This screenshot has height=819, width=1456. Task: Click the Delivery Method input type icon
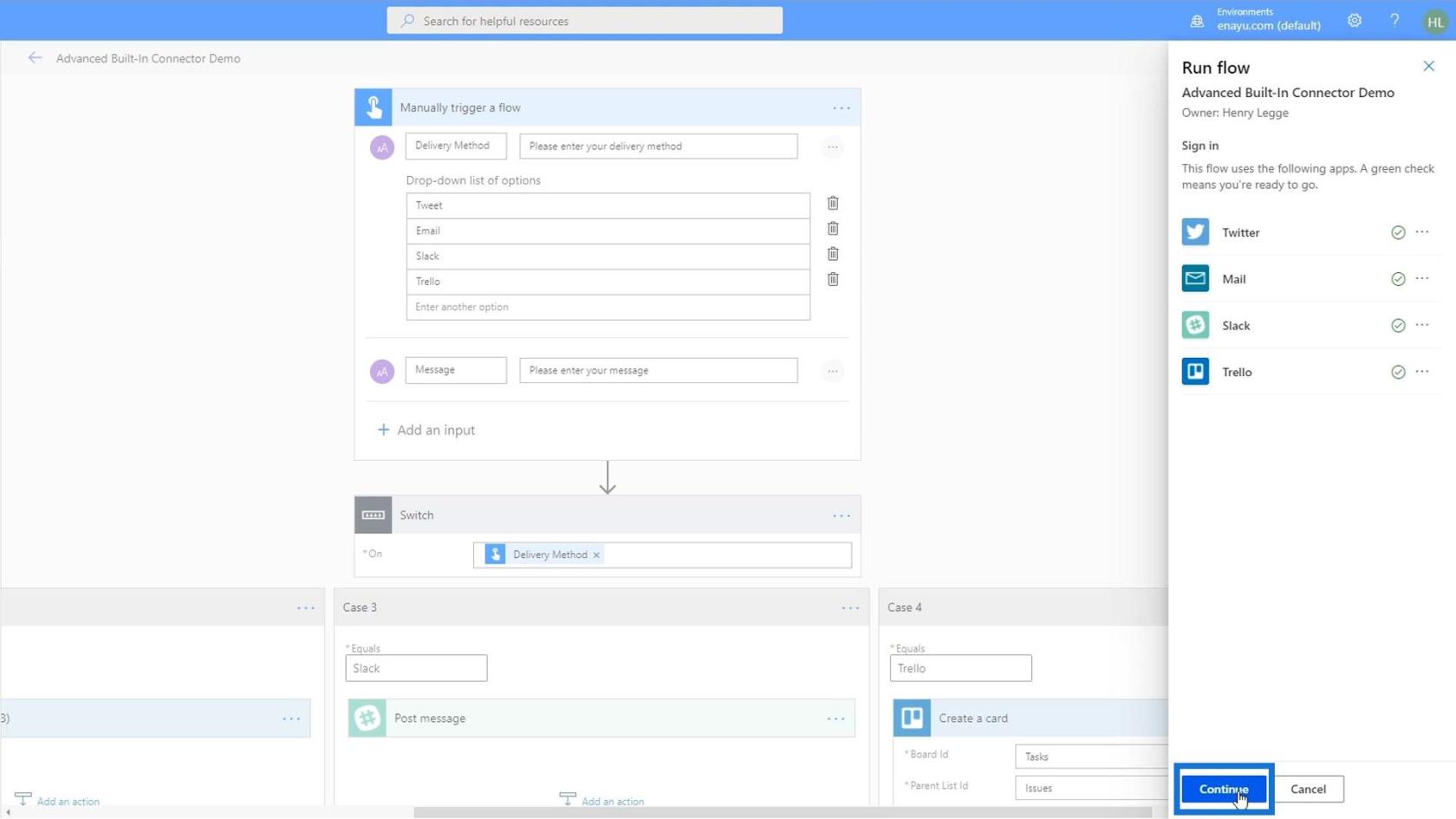382,147
